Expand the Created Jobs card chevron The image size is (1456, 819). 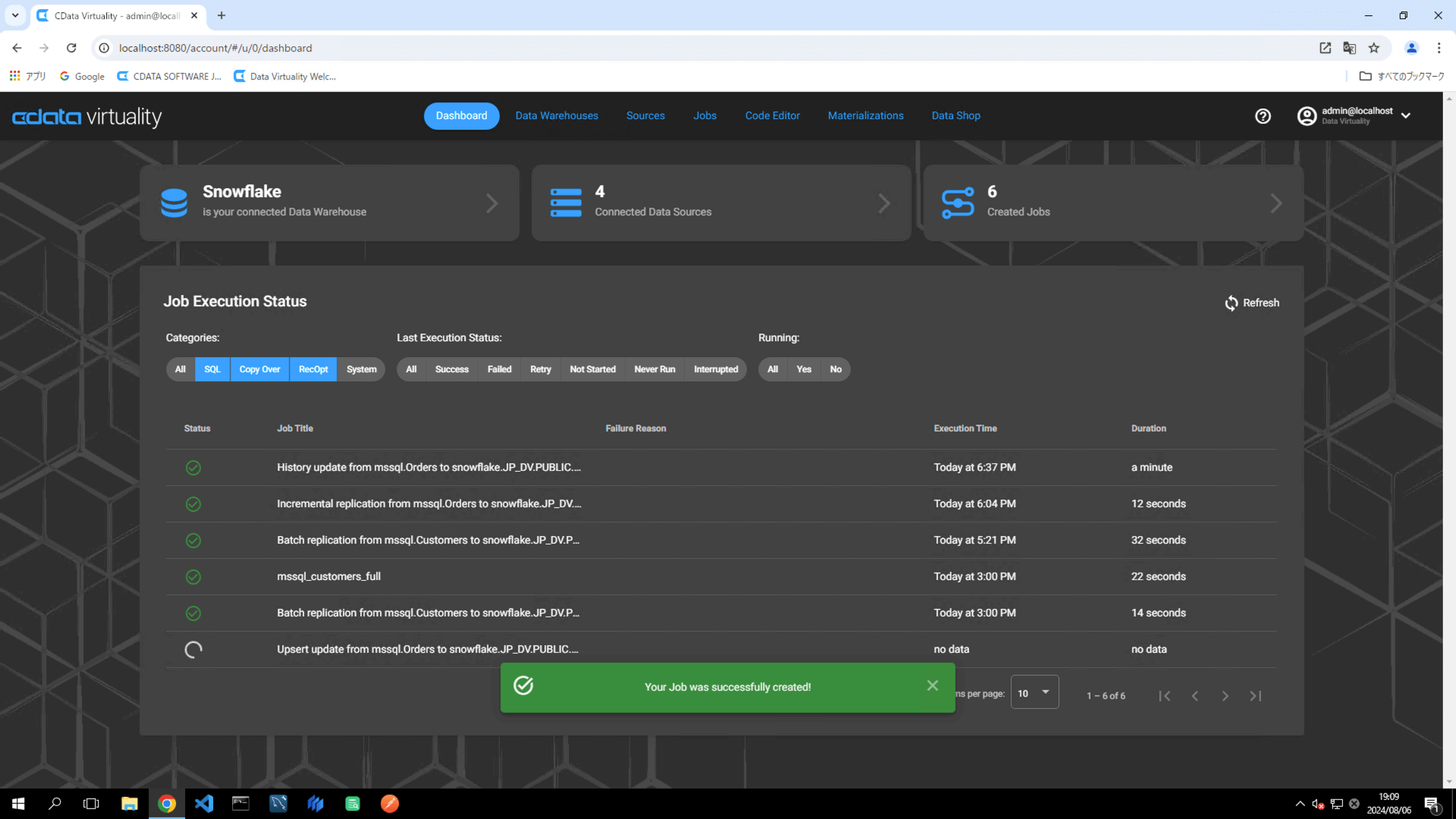pyautogui.click(x=1276, y=203)
